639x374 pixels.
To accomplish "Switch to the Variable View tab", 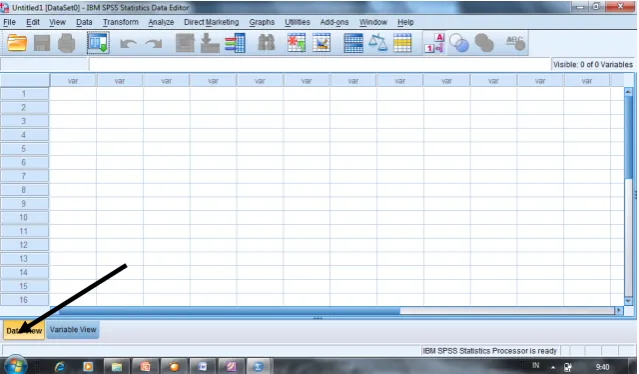I will pyautogui.click(x=73, y=330).
